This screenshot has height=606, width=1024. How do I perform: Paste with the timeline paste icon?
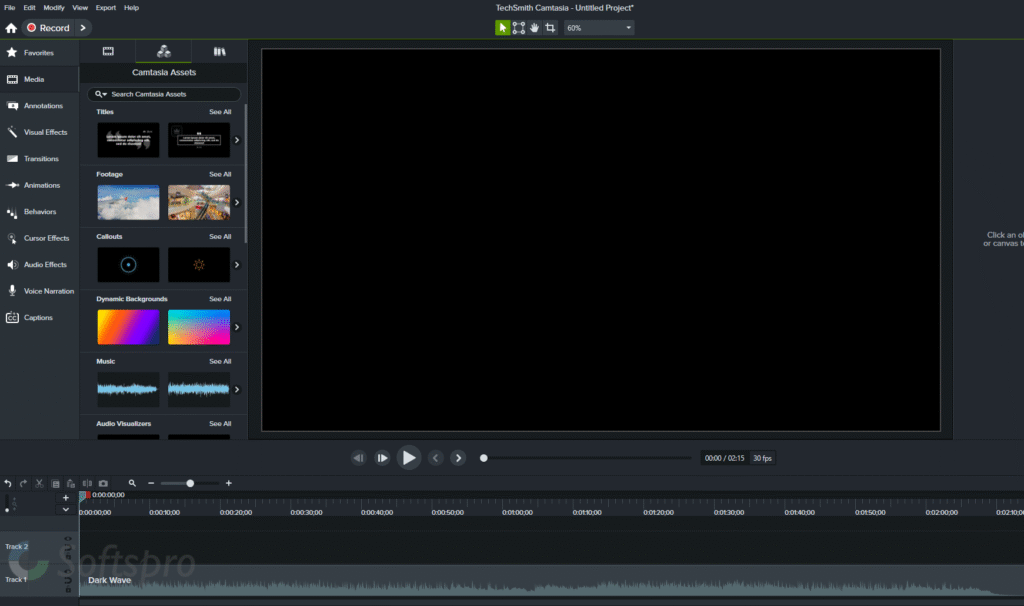click(71, 484)
